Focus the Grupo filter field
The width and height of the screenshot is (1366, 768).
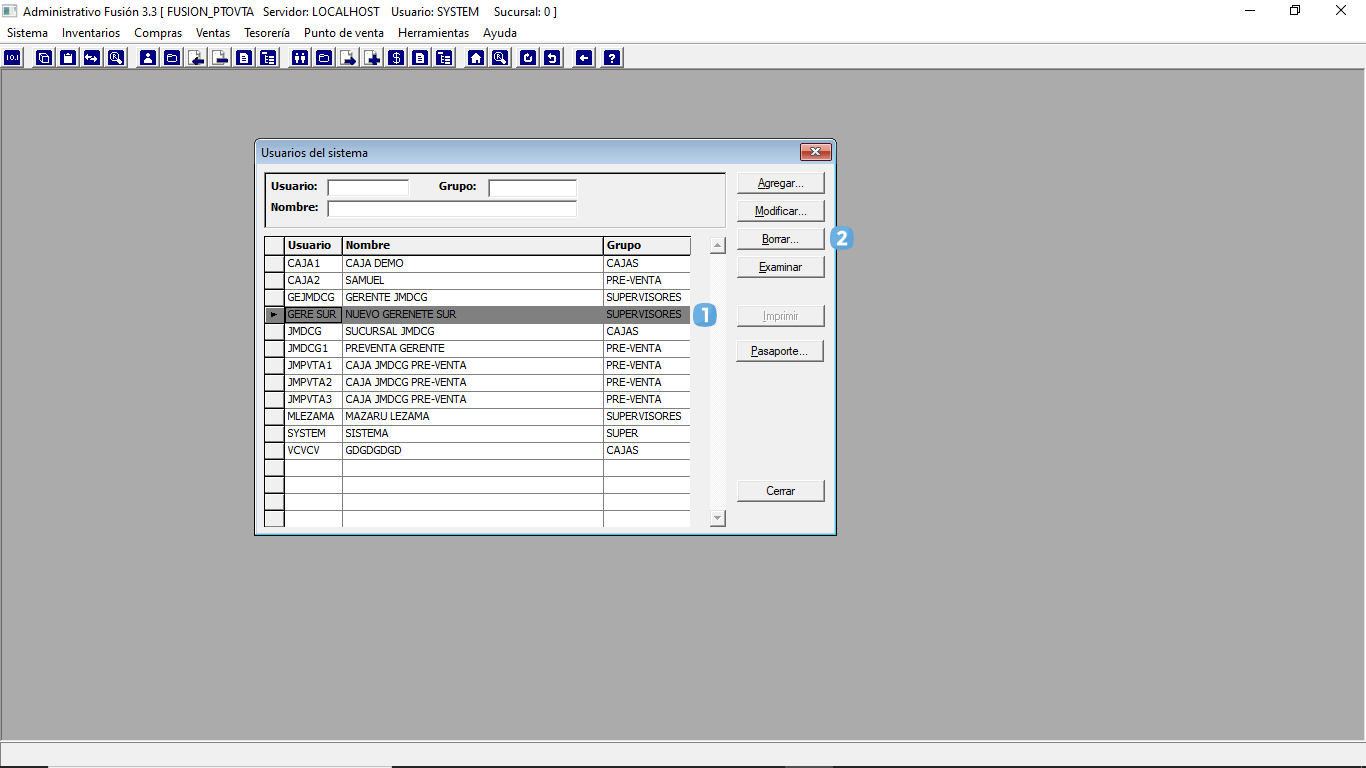[x=532, y=188]
